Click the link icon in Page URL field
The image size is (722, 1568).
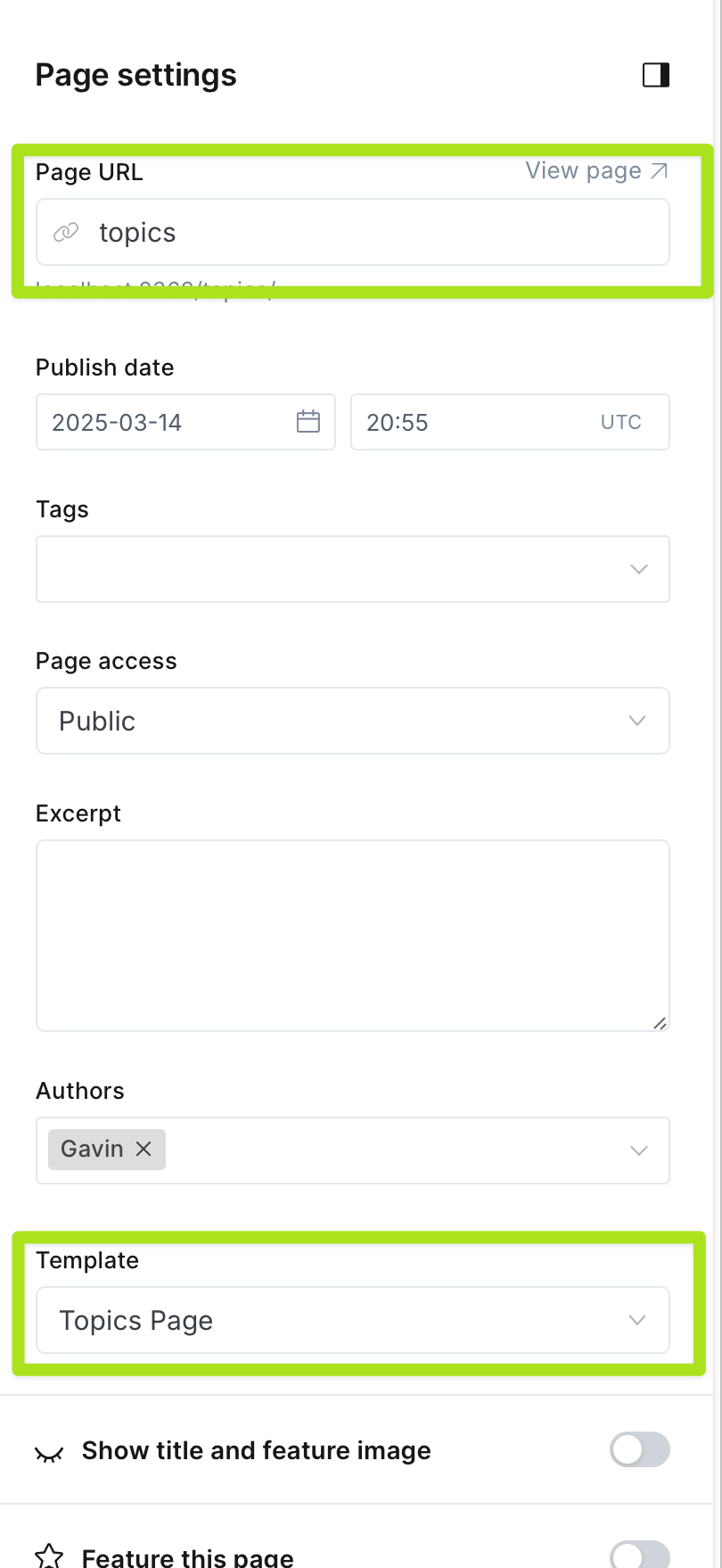coord(66,233)
